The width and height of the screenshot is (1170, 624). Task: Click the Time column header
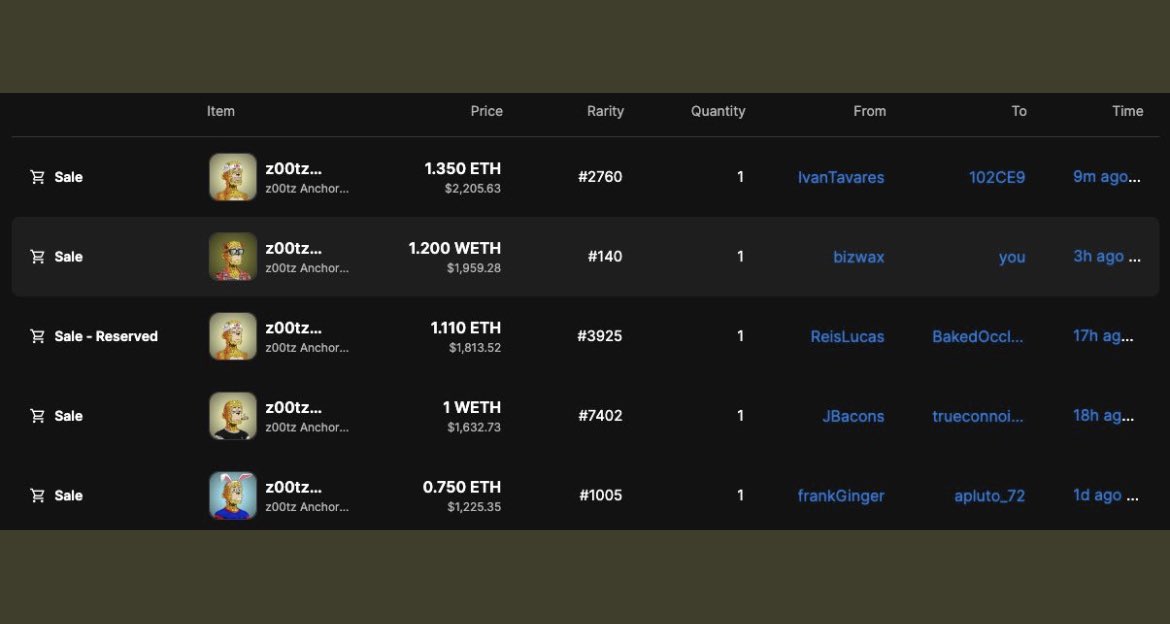coord(1127,111)
